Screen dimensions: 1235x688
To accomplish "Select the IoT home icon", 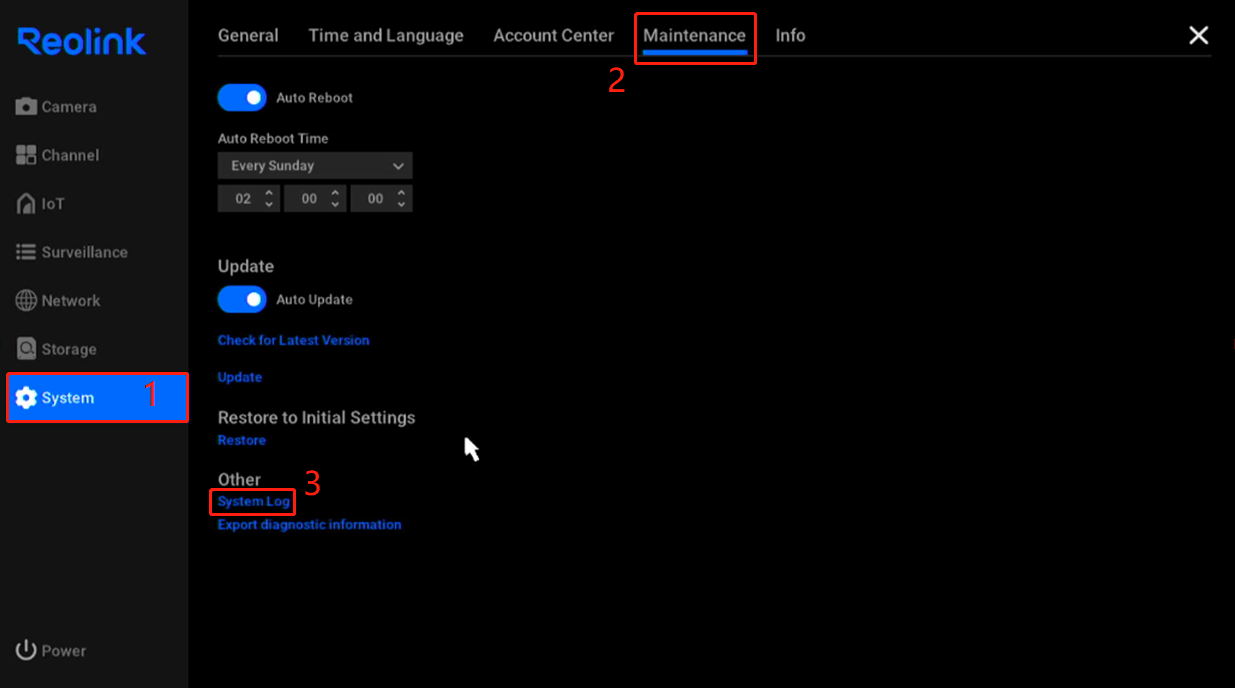I will coord(26,204).
